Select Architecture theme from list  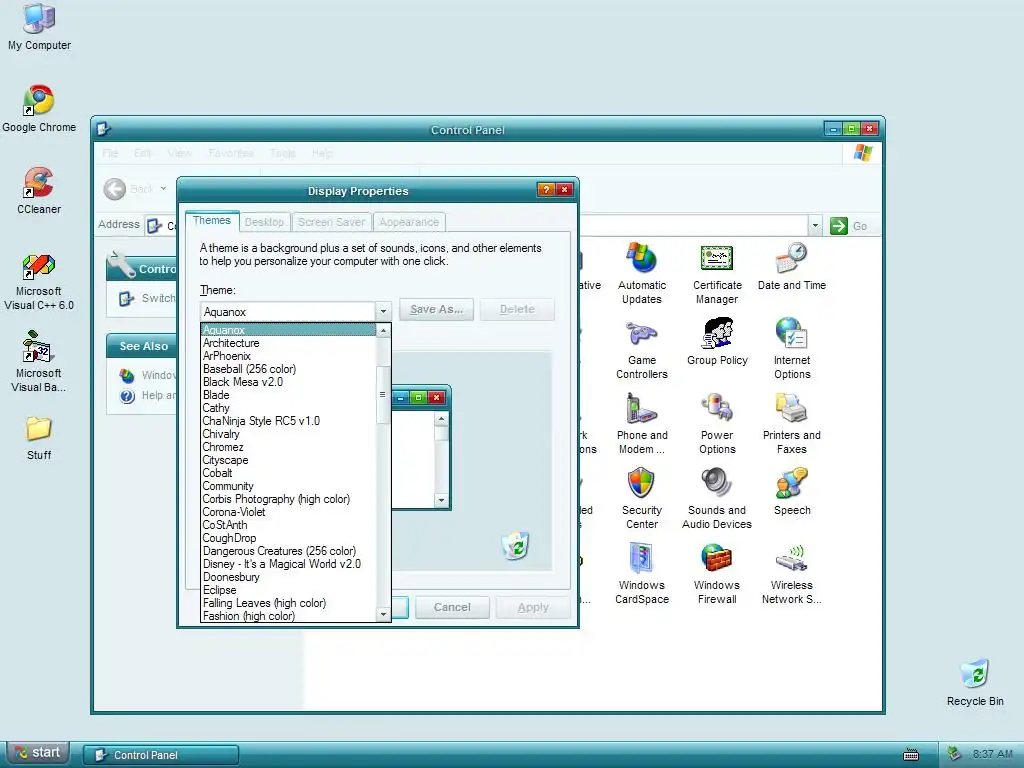(288, 343)
